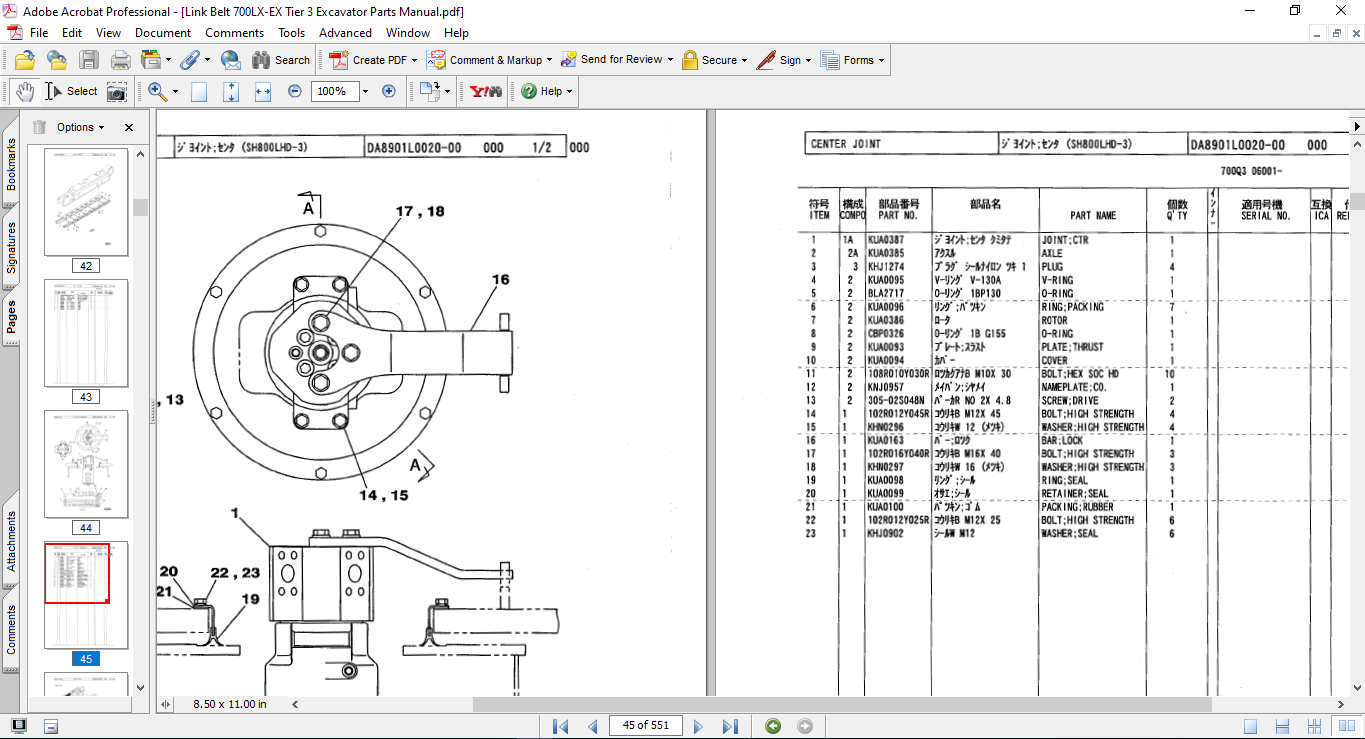
Task: Click the Print icon
Action: 119,60
